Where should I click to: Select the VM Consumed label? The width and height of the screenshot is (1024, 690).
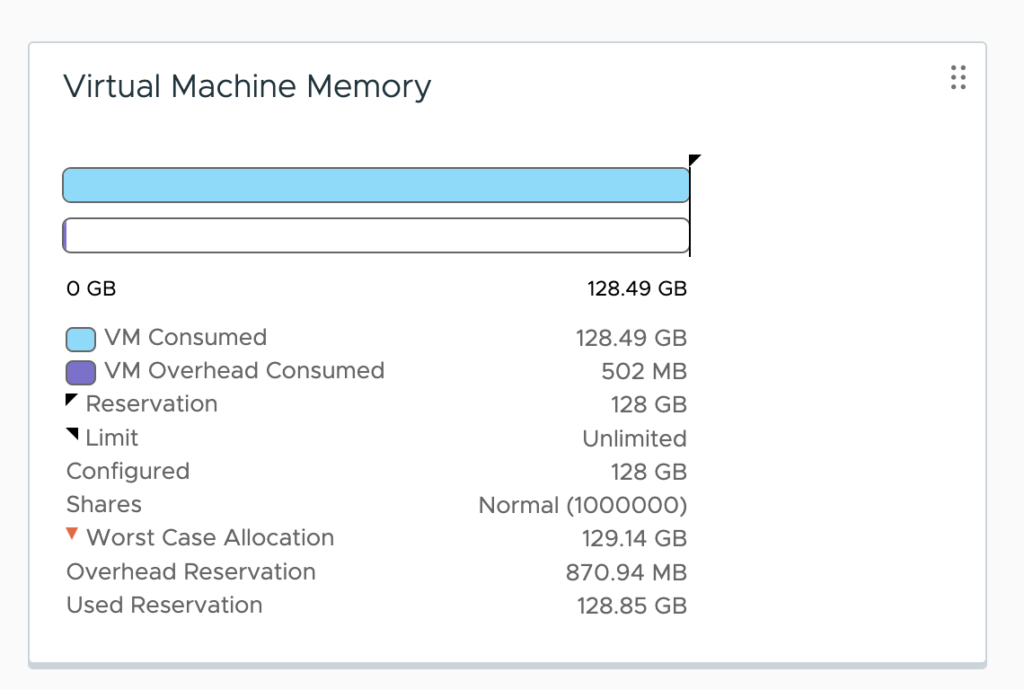pos(185,338)
